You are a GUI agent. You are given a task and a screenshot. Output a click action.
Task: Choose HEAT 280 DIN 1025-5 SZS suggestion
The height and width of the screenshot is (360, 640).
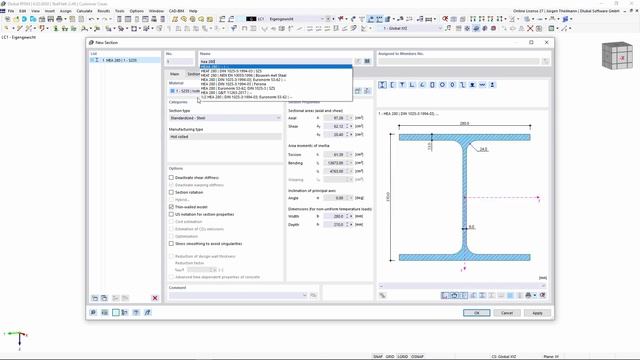[276, 71]
